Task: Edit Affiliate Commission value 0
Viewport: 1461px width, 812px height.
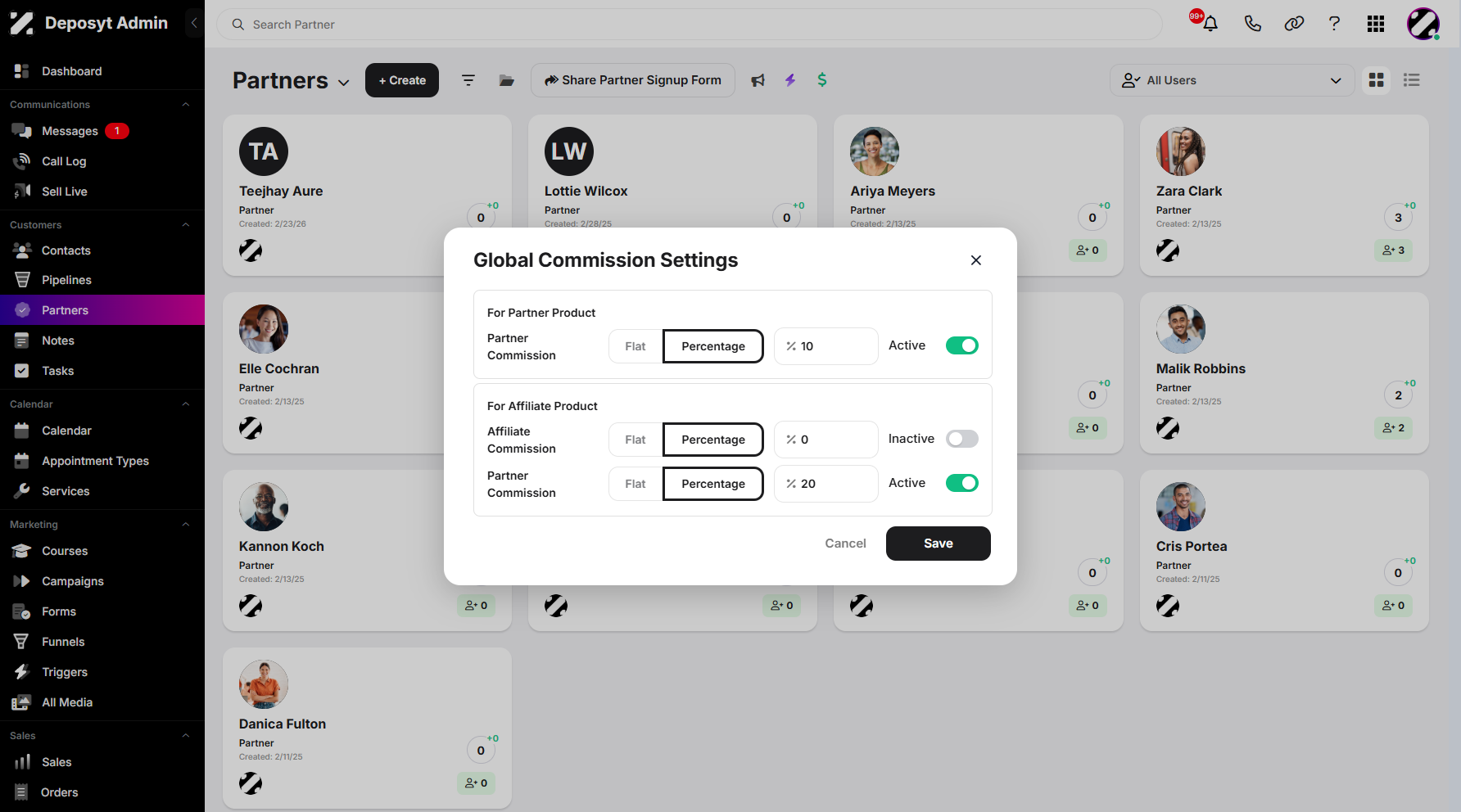Action: coord(826,440)
